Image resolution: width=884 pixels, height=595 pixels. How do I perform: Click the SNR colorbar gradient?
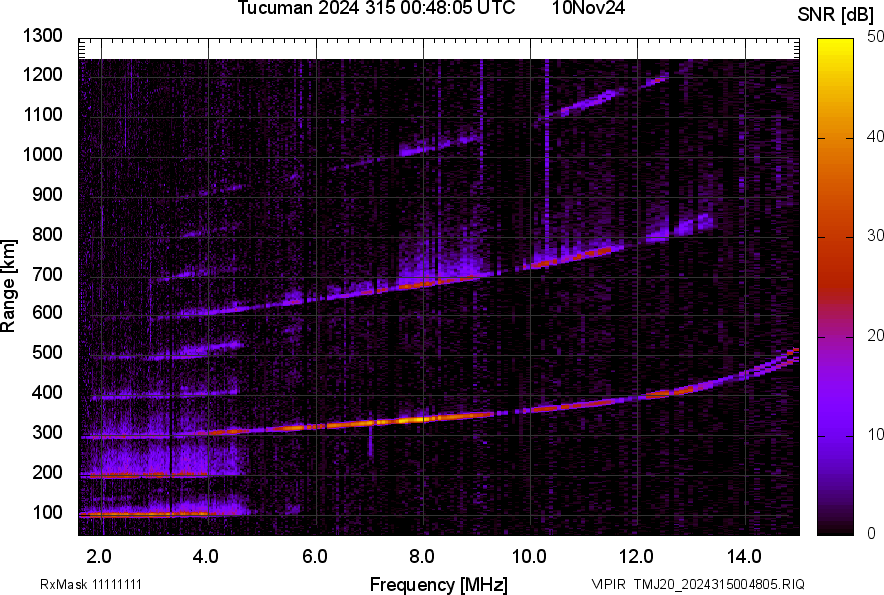[x=835, y=287]
